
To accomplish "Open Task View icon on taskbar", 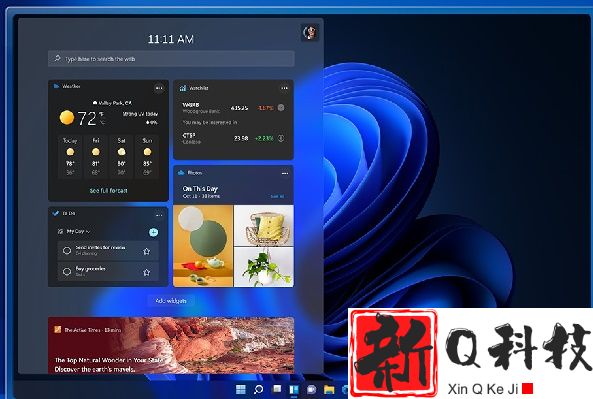I will pyautogui.click(x=277, y=389).
